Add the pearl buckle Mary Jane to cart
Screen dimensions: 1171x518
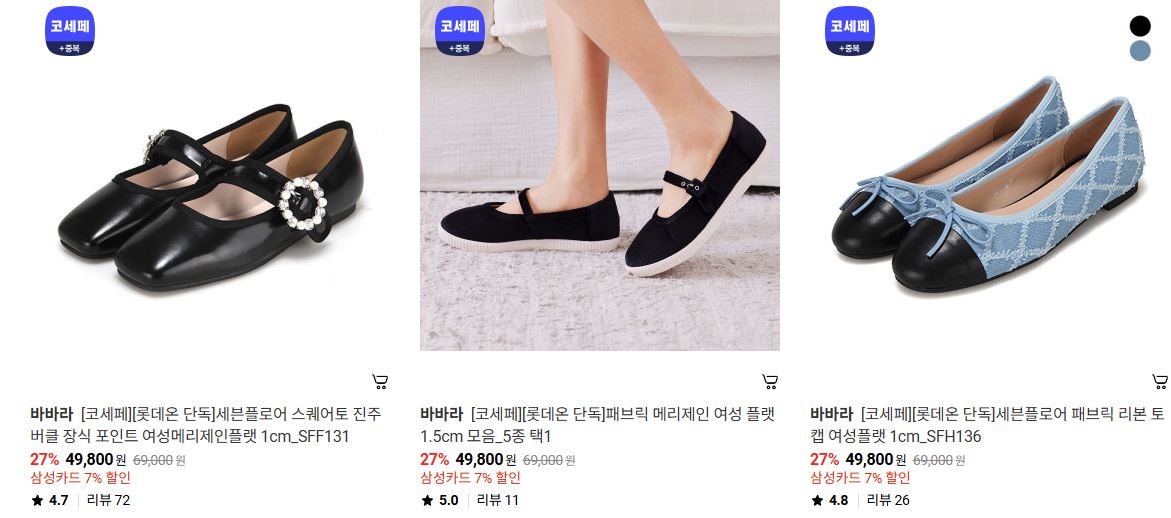click(380, 382)
